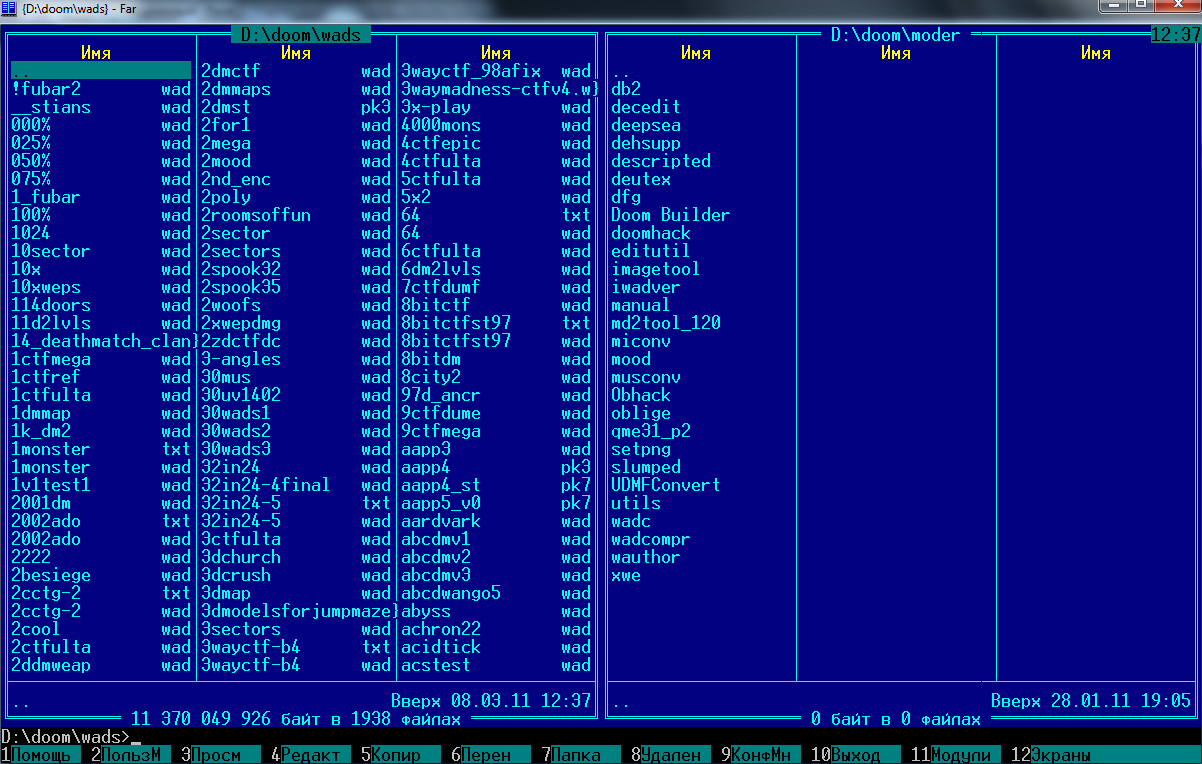
Task: Select the 32in24-4final wad file
Action: pyautogui.click(x=265, y=485)
